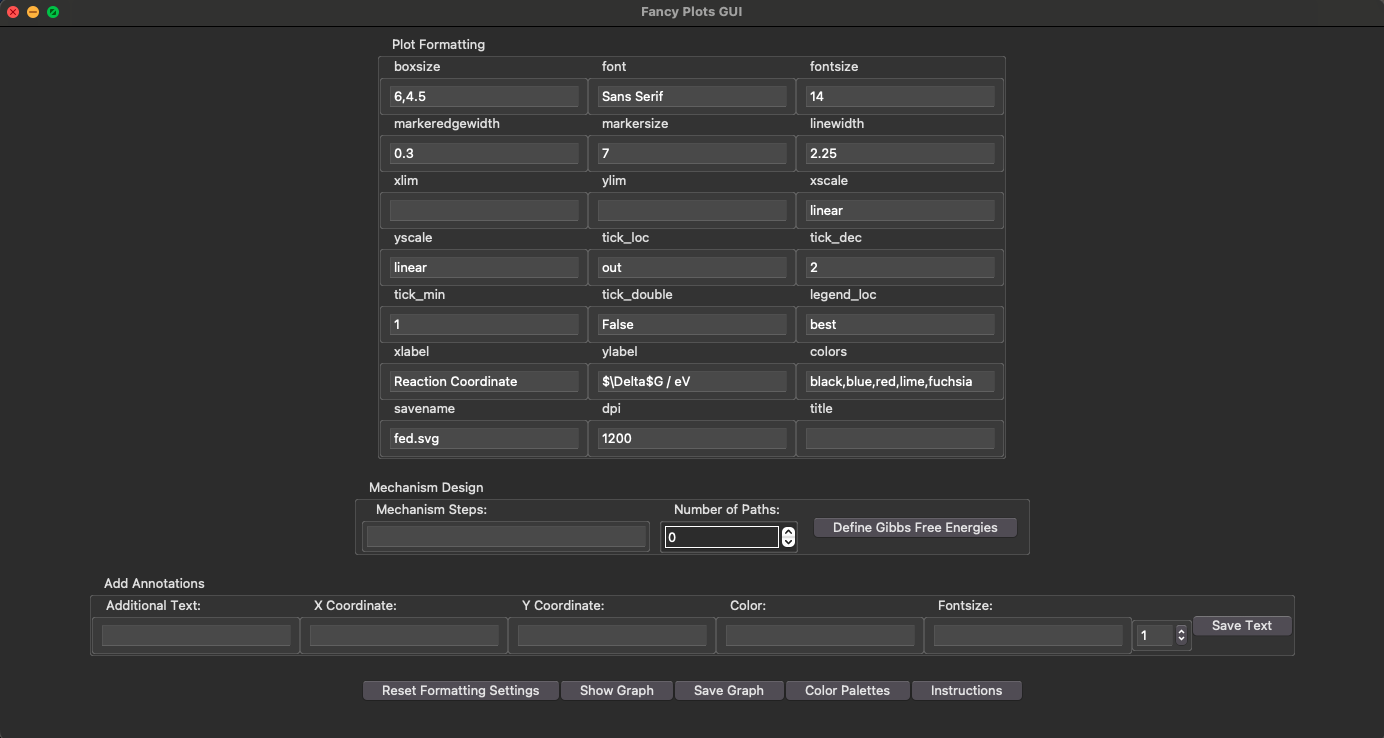
Task: Click the Add Annotations section label
Action: pyautogui.click(x=154, y=583)
